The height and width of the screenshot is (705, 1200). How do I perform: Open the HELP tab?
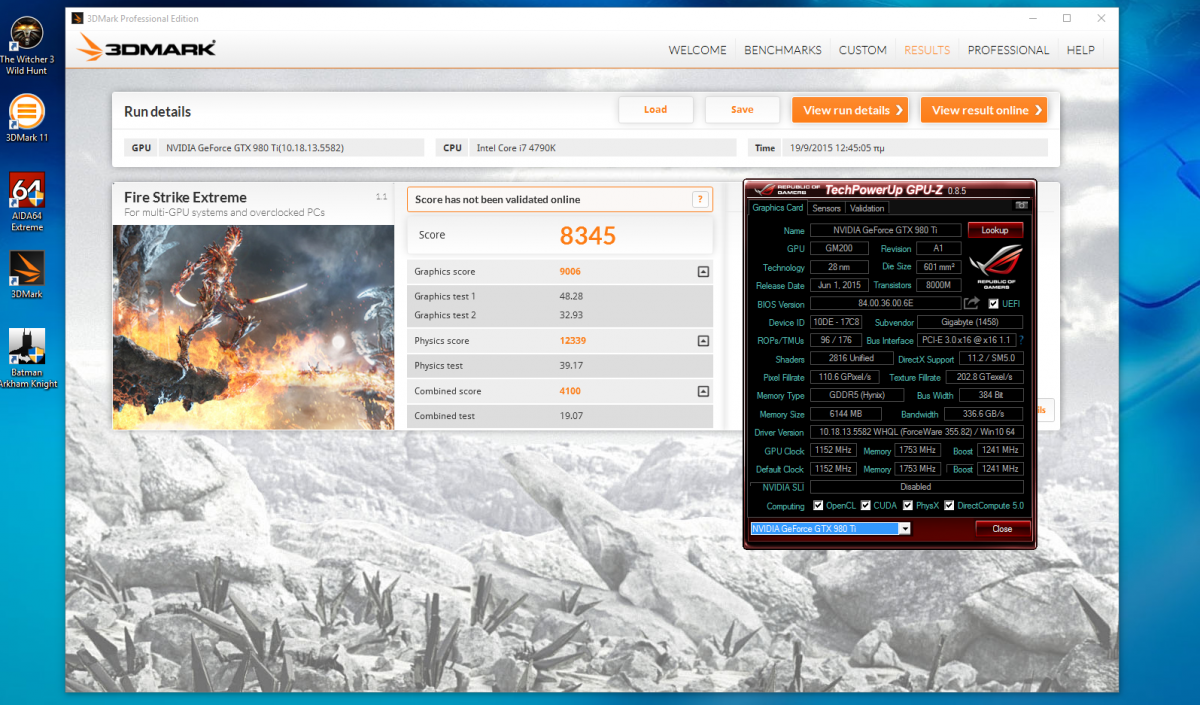(1080, 50)
